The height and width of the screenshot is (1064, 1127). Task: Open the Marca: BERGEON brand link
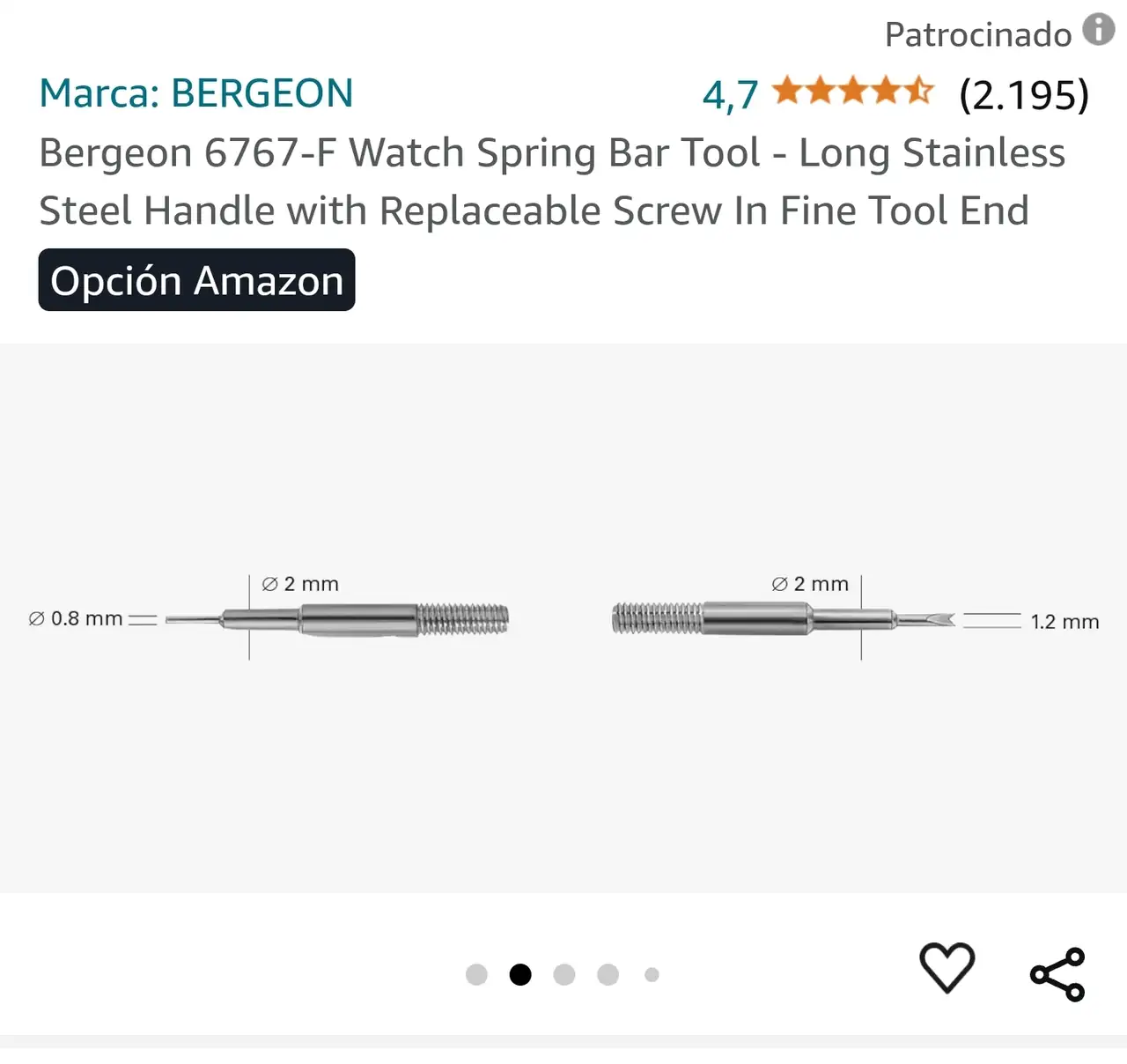pos(195,93)
